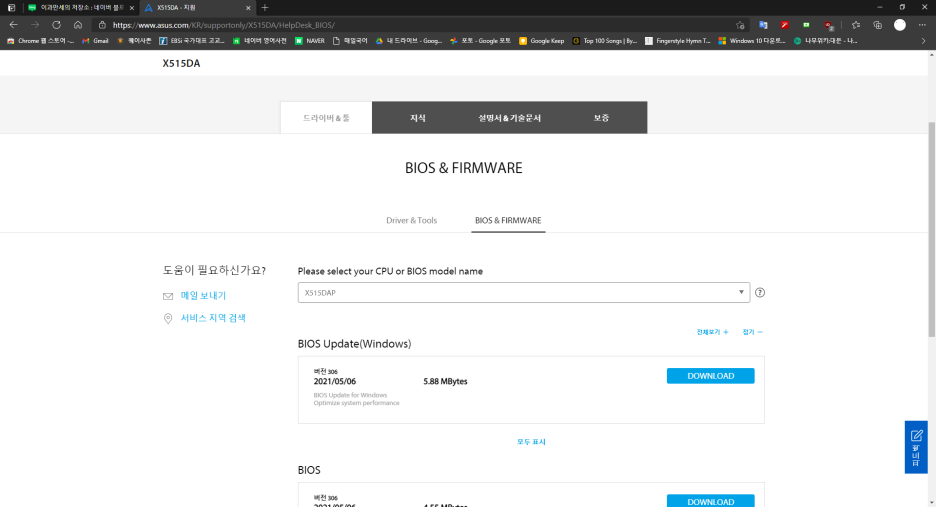Switch to Driver & Tools sub-tab

(411, 220)
